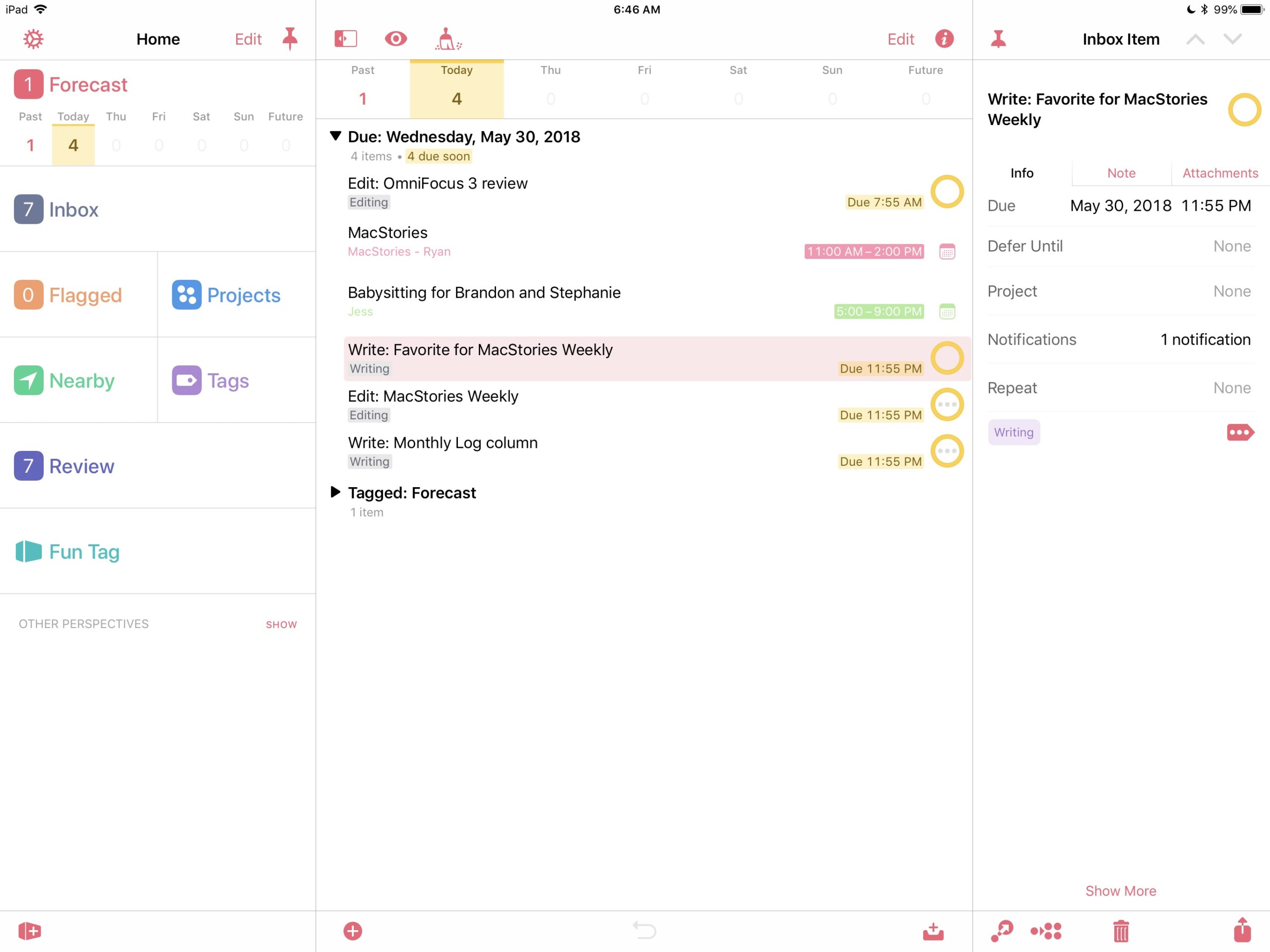The width and height of the screenshot is (1270, 952).
Task: Collapse the Due: Wednesday, May 30 section
Action: point(336,136)
